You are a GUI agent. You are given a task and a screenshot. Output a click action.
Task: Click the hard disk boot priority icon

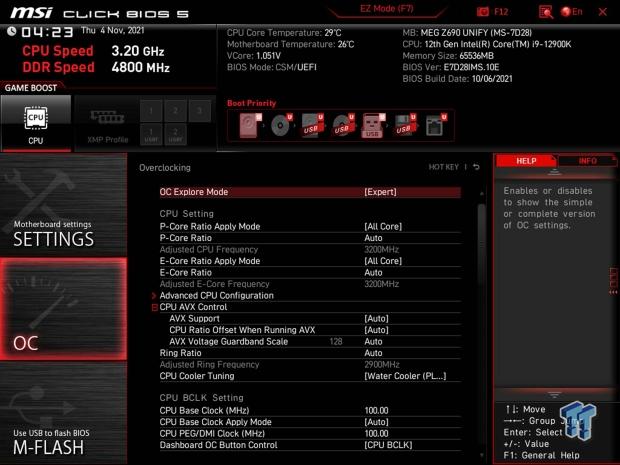pyautogui.click(x=250, y=126)
